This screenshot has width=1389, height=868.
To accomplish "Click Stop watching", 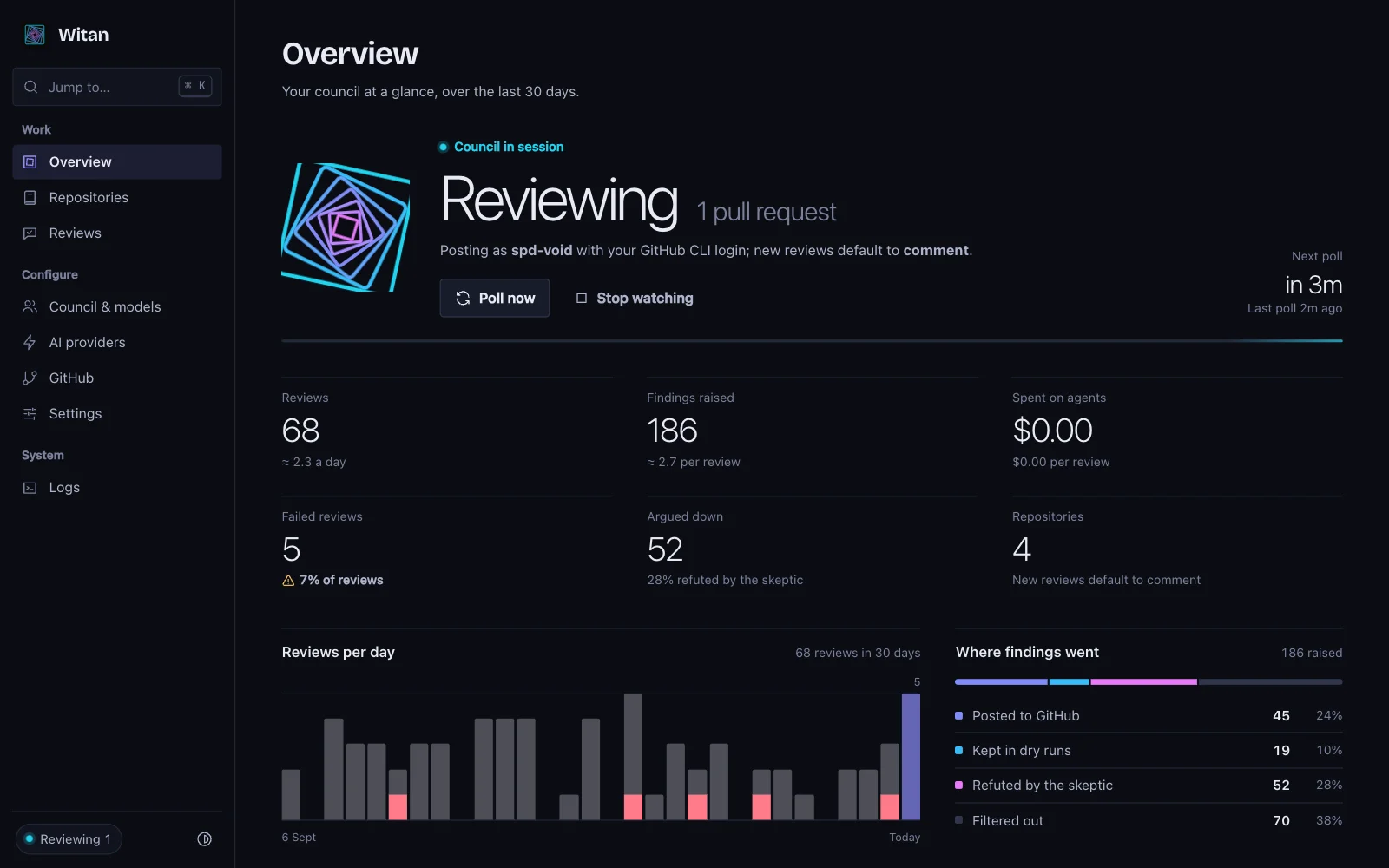I will click(x=635, y=299).
